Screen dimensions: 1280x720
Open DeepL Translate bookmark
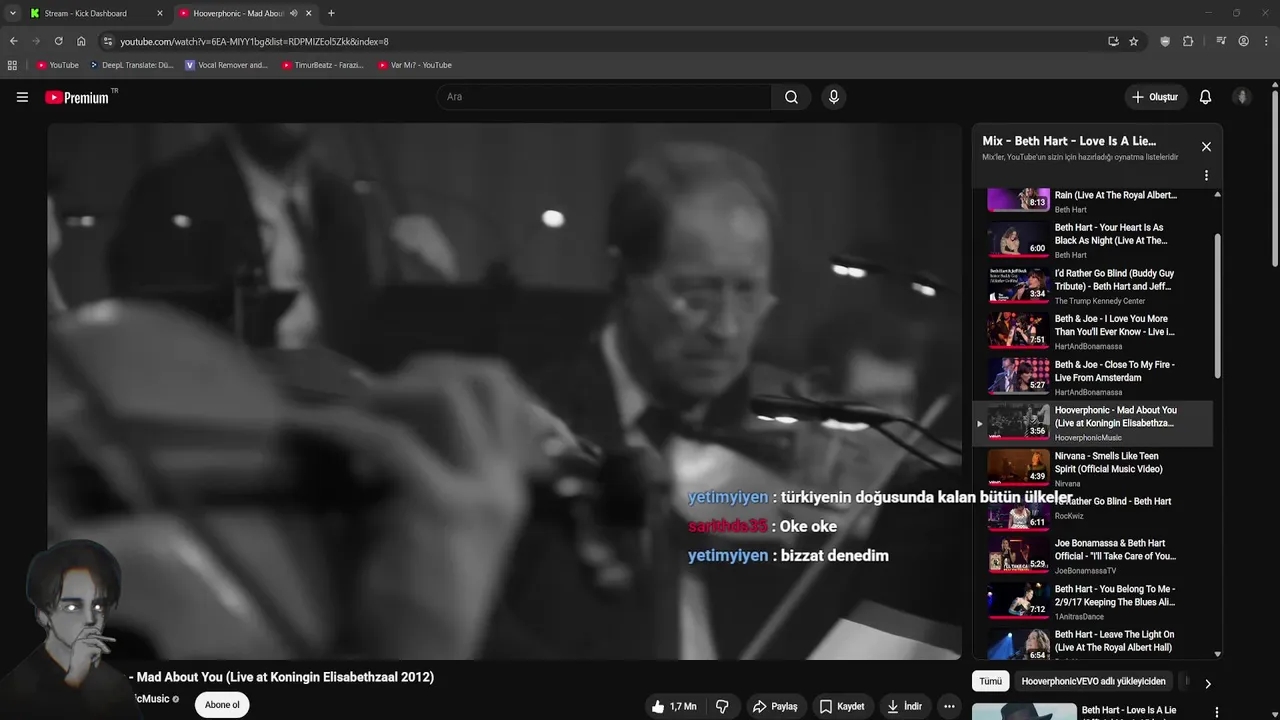point(132,65)
